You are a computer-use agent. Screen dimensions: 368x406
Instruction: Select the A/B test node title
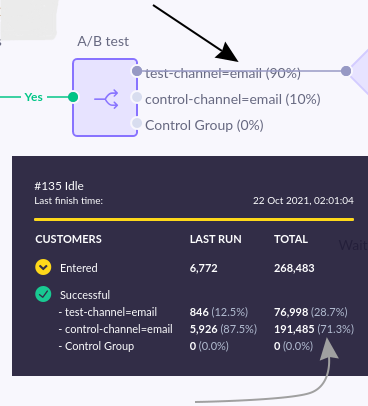103,42
